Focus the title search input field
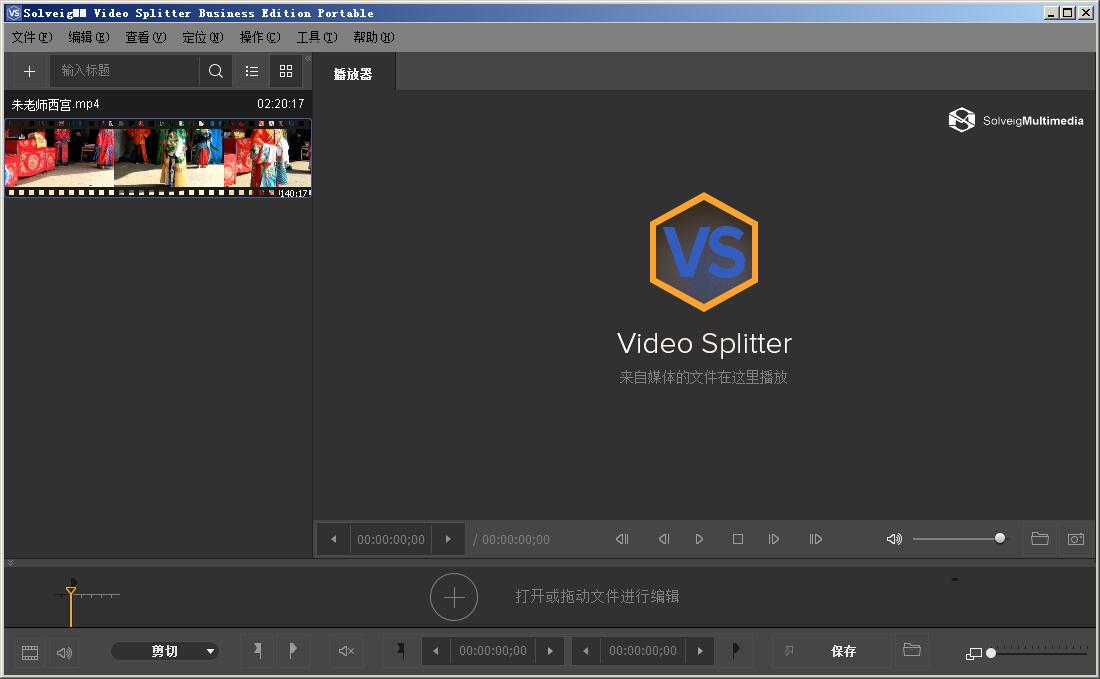Screen dimensions: 1100x679 [125, 71]
